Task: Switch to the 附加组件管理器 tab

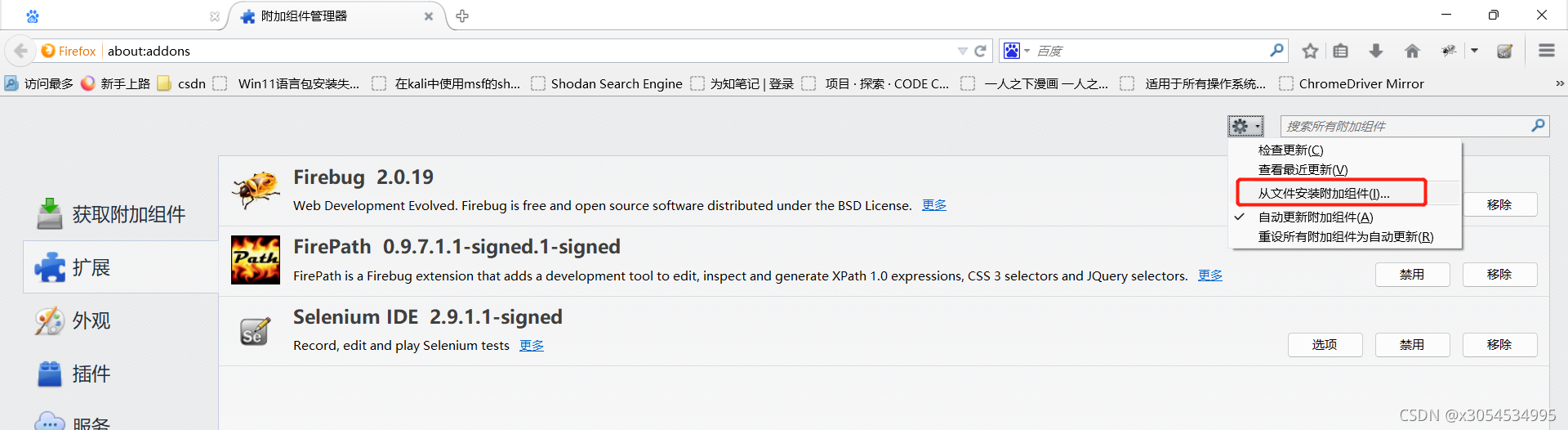Action: [x=335, y=16]
